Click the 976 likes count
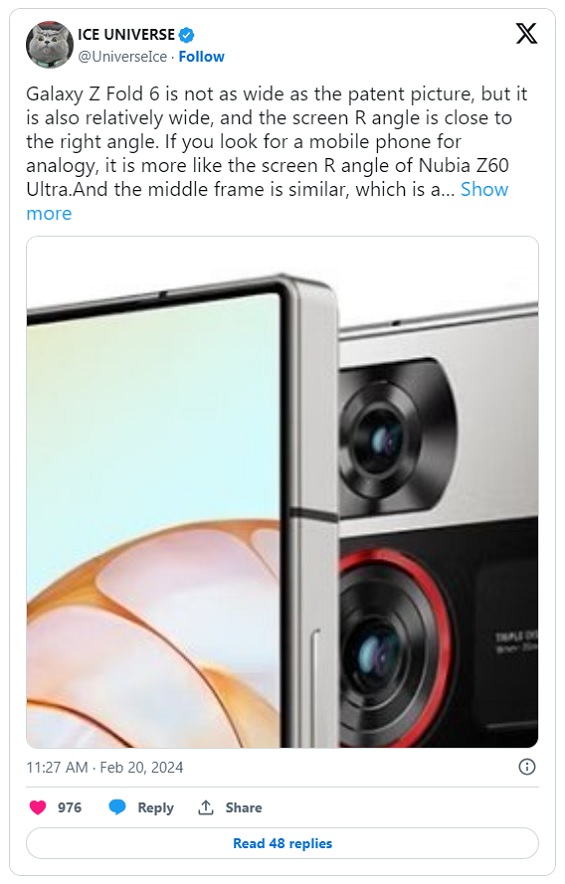Screen dimensions: 565x884 pos(70,807)
